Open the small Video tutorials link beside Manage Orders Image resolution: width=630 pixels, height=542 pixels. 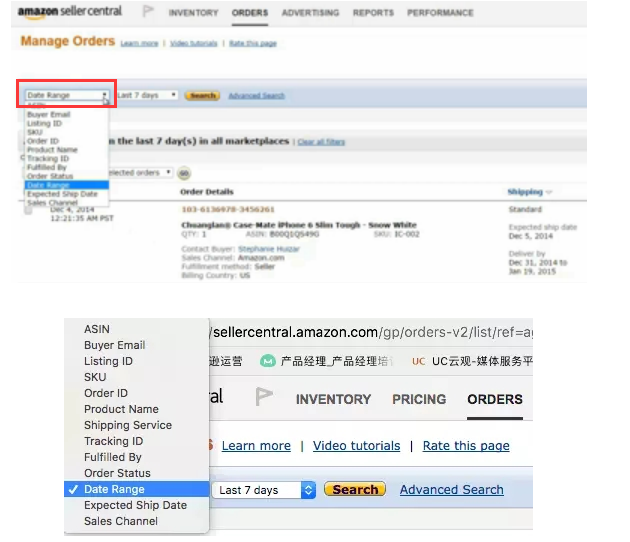(x=194, y=43)
